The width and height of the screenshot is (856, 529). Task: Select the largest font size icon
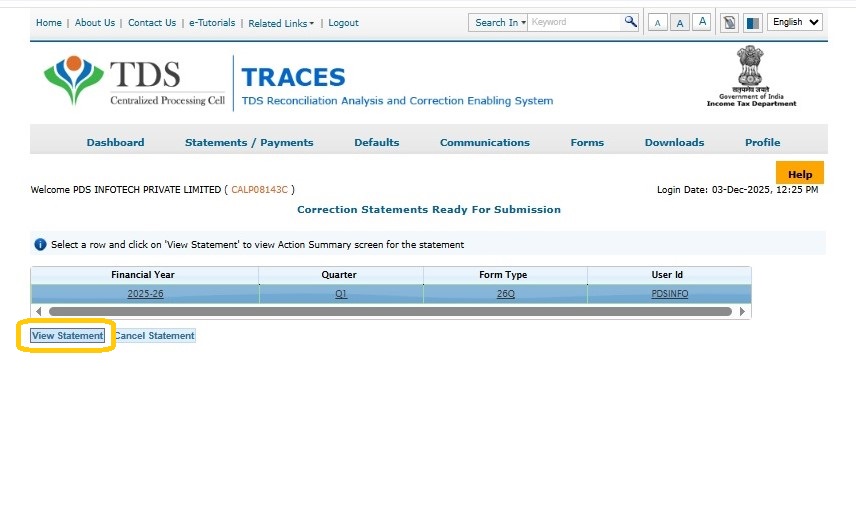pos(701,22)
